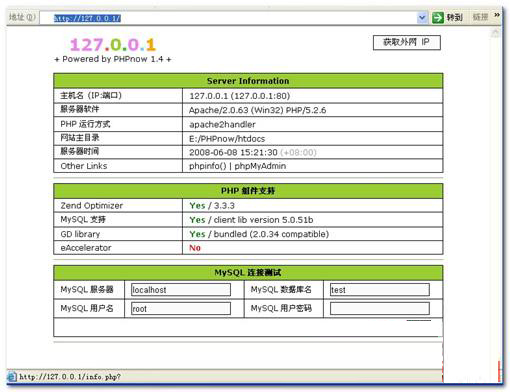
Task: Click the 链接 links toolbar label
Action: click(480, 17)
